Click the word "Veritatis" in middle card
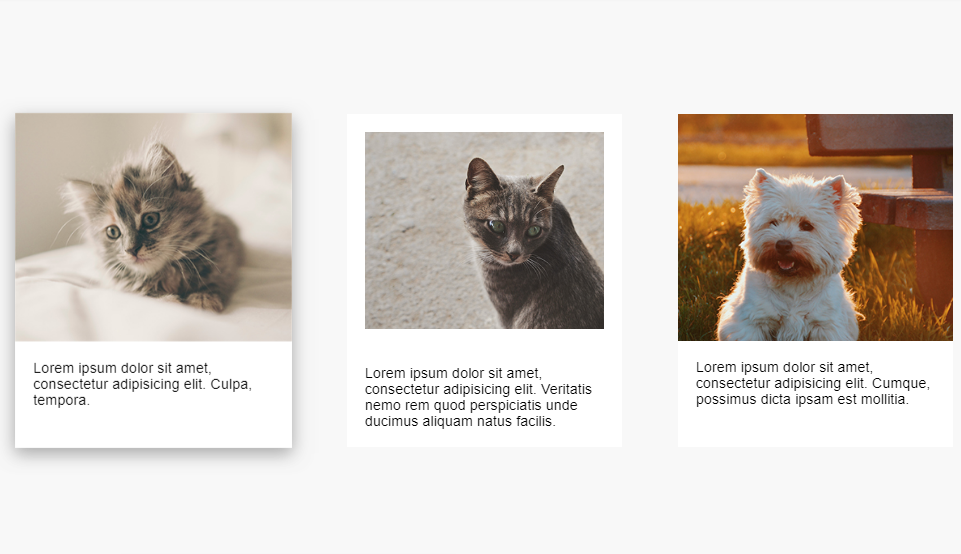 pos(567,389)
